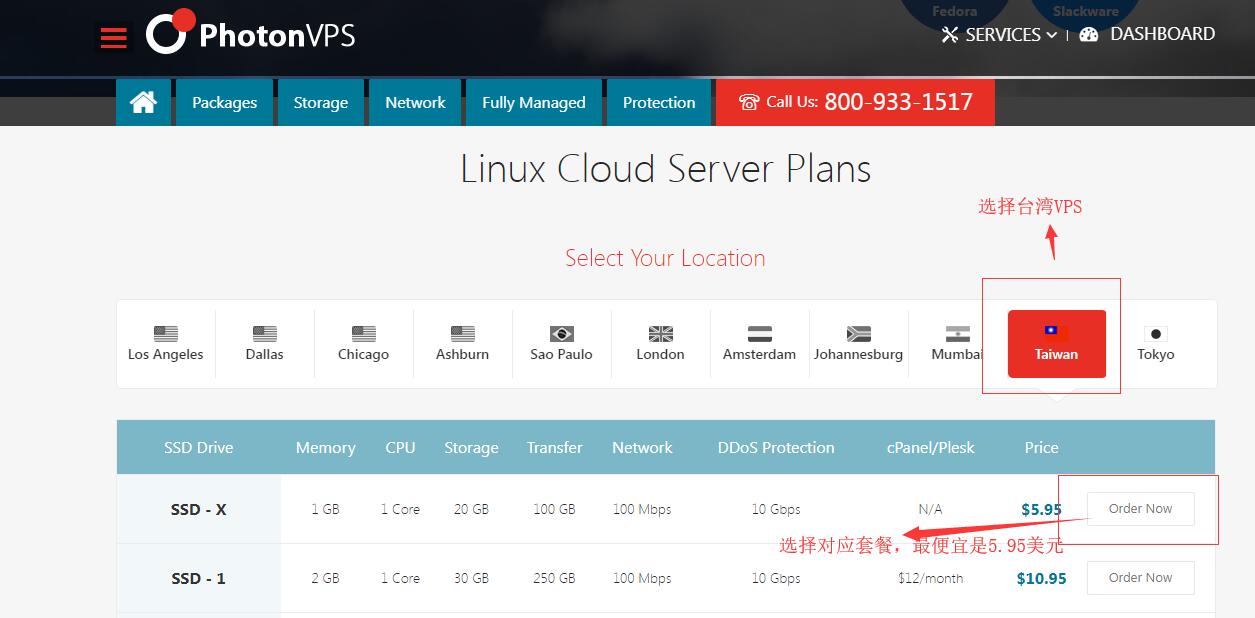1255x618 pixels.
Task: Select the Amsterdam location
Action: 760,344
